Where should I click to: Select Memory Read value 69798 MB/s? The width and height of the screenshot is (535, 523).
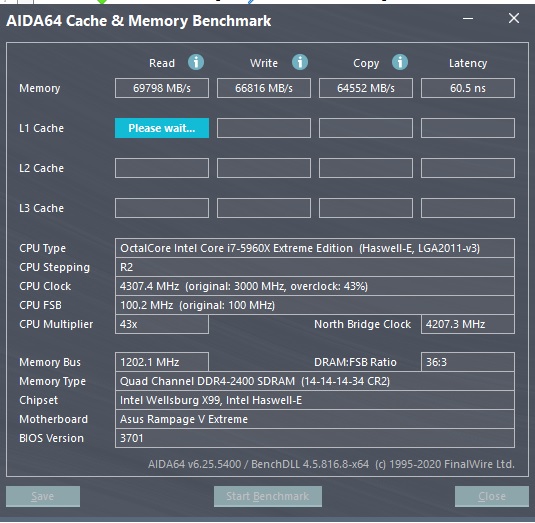point(162,88)
